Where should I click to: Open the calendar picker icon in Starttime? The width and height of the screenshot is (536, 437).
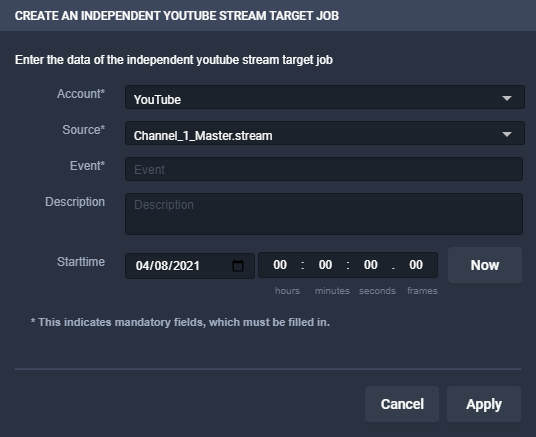(x=238, y=266)
